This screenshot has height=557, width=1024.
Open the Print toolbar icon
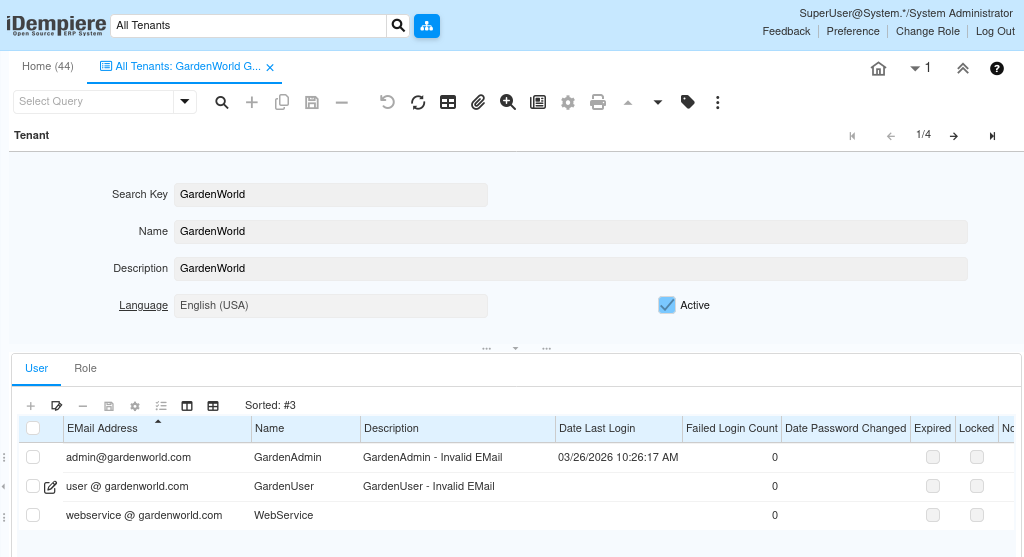coord(598,103)
